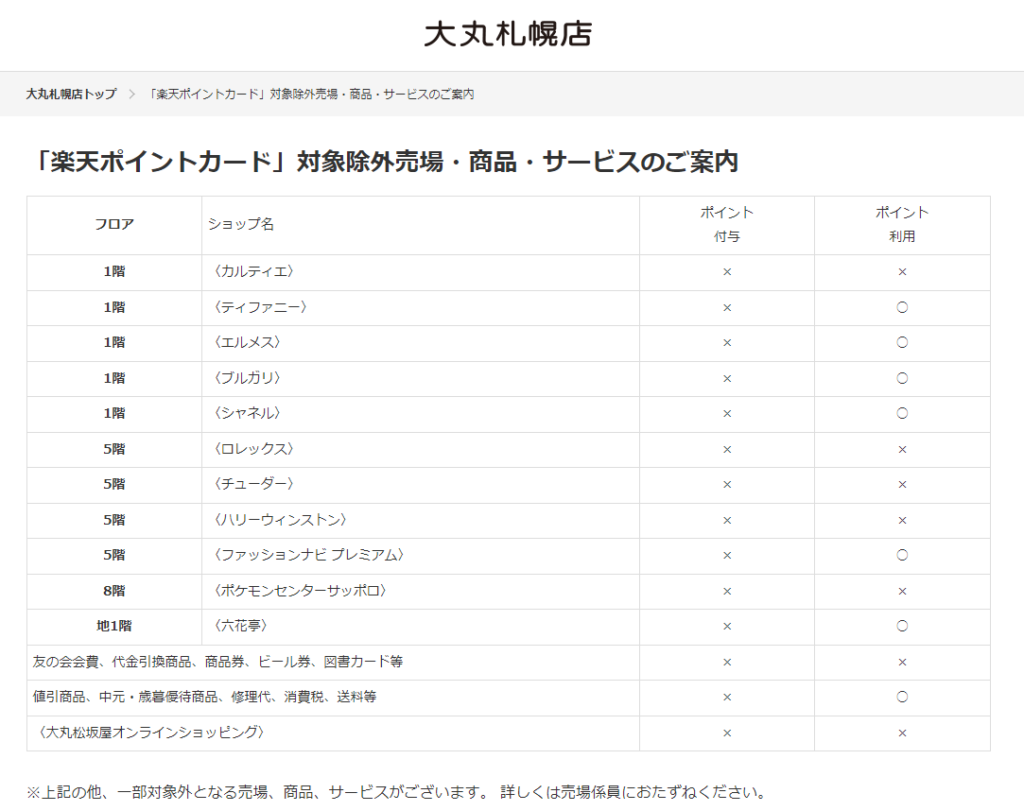Click the ポイント付与 × mark for 友の会会費 row
Screen dimensions: 1024x811
(727, 662)
